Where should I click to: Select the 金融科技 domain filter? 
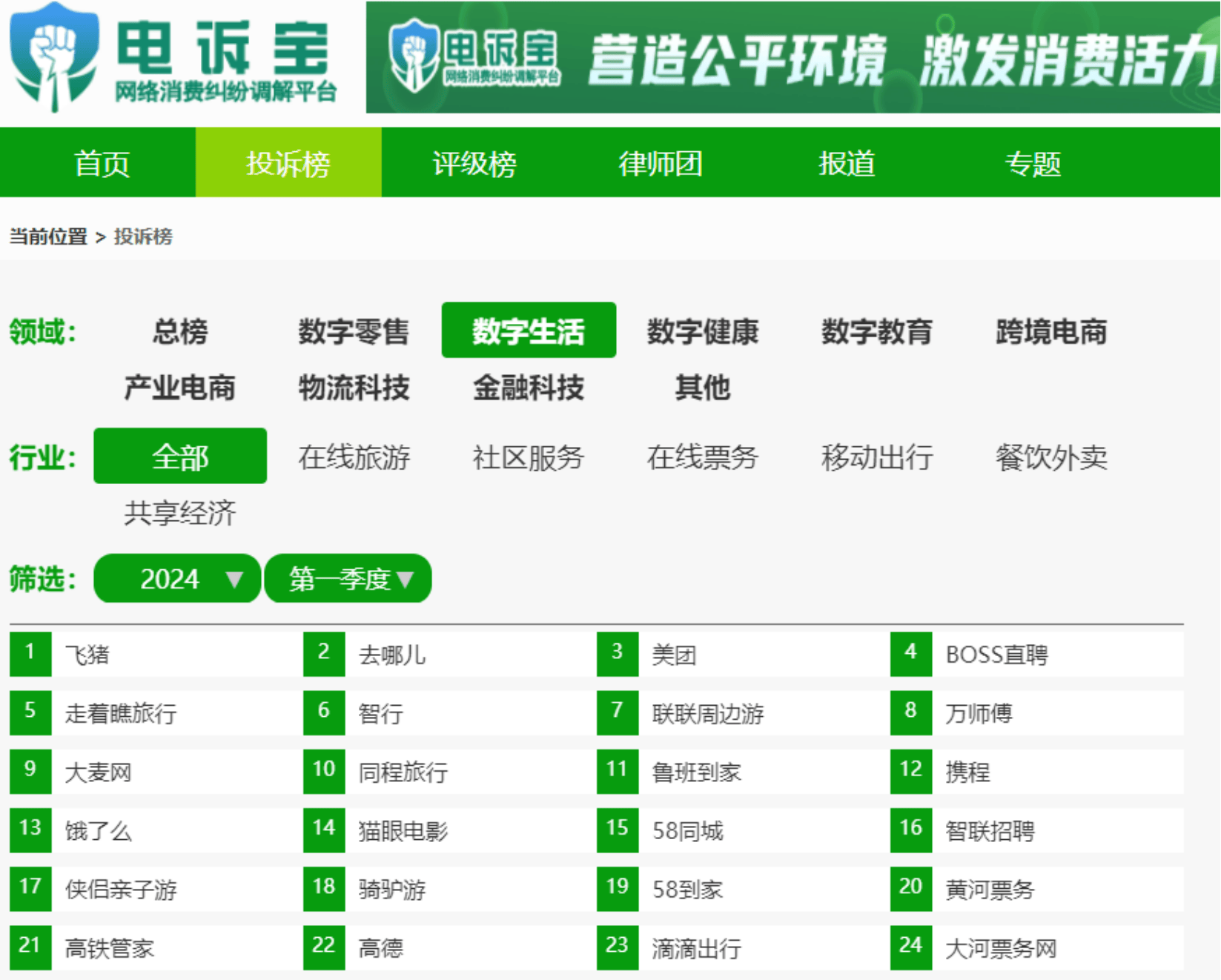[529, 387]
